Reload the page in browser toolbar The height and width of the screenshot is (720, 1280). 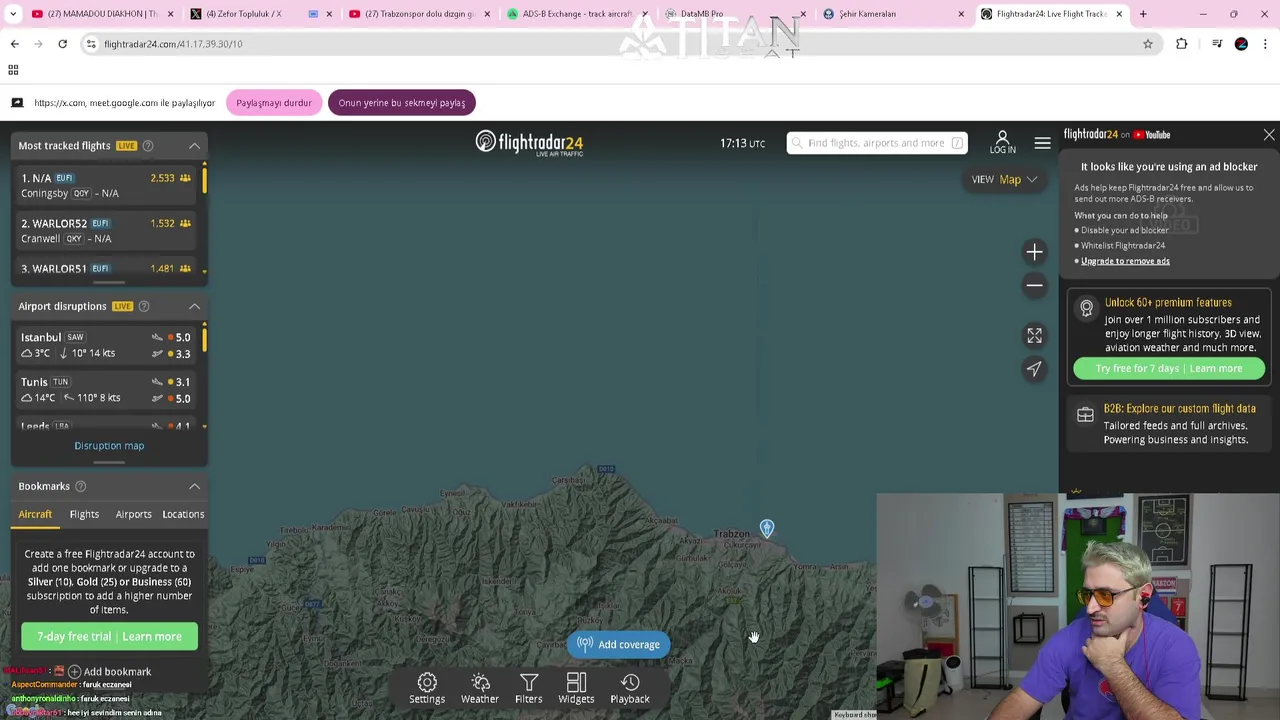[x=62, y=44]
